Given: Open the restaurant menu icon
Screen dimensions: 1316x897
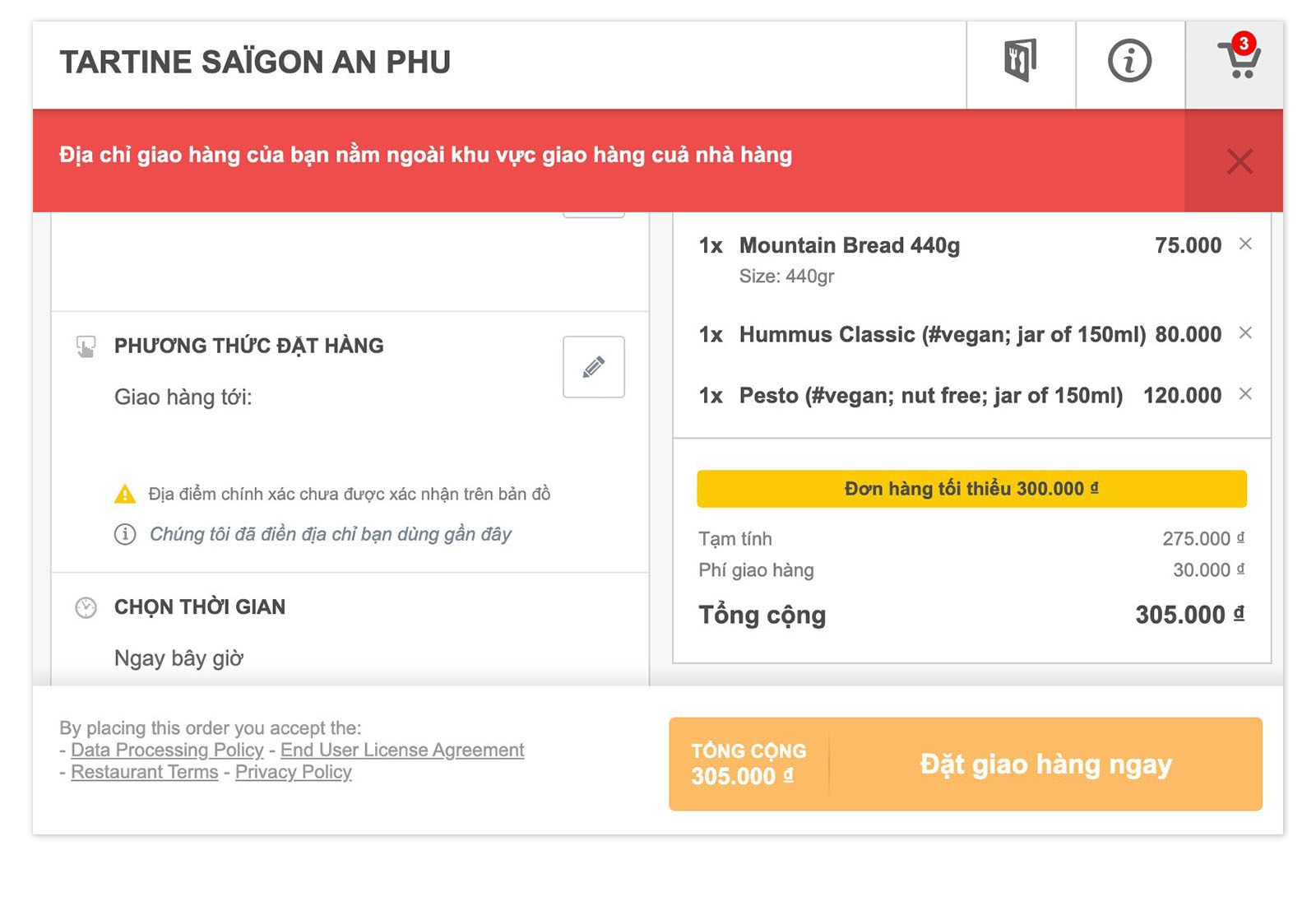Looking at the screenshot, I should click(x=1021, y=61).
